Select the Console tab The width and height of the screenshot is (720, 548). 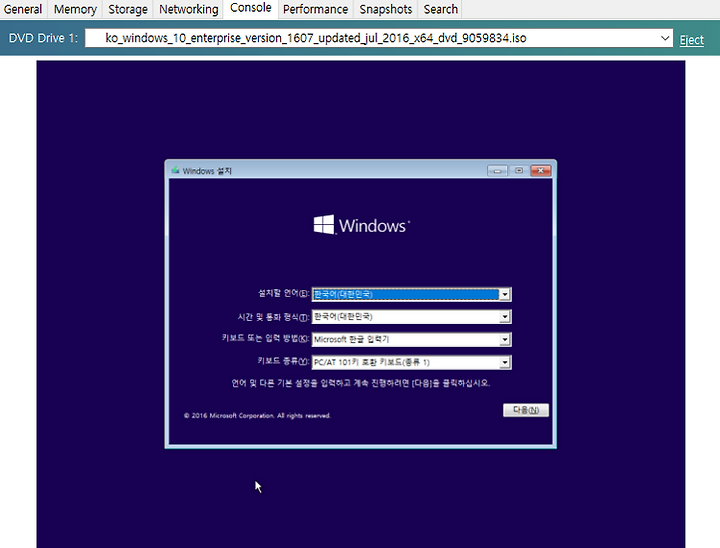pyautogui.click(x=251, y=8)
